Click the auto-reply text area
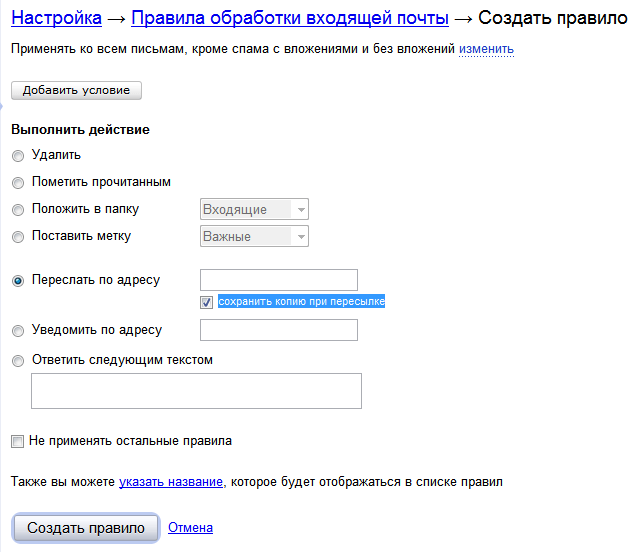The width and height of the screenshot is (633, 552). tap(196, 391)
